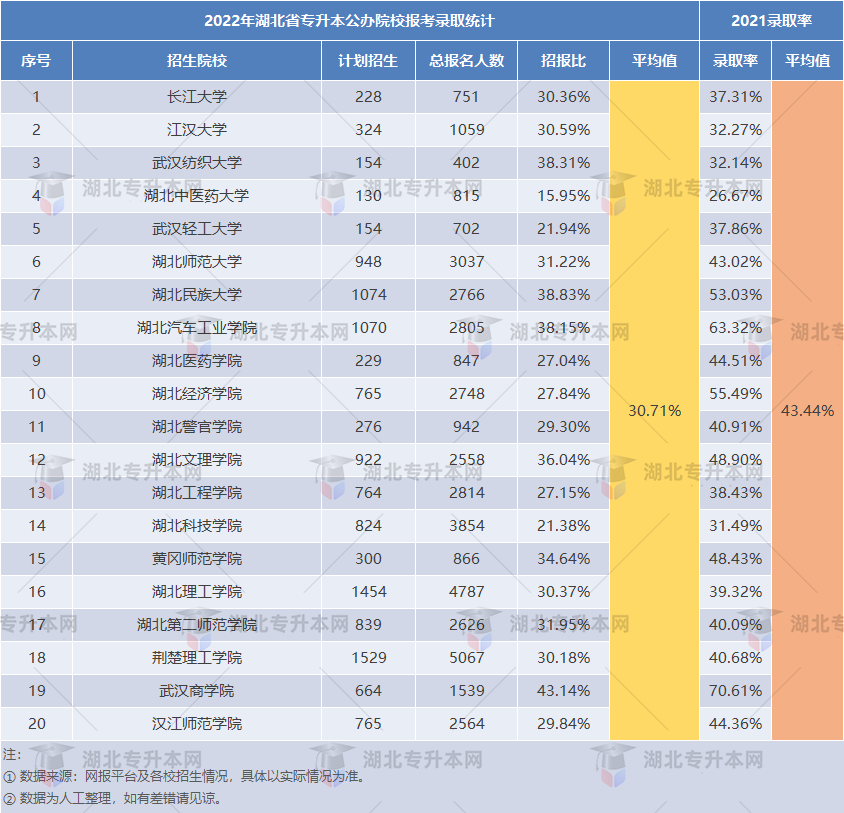Click planned enrollment 948 for 湖北师范大学

coord(368,262)
